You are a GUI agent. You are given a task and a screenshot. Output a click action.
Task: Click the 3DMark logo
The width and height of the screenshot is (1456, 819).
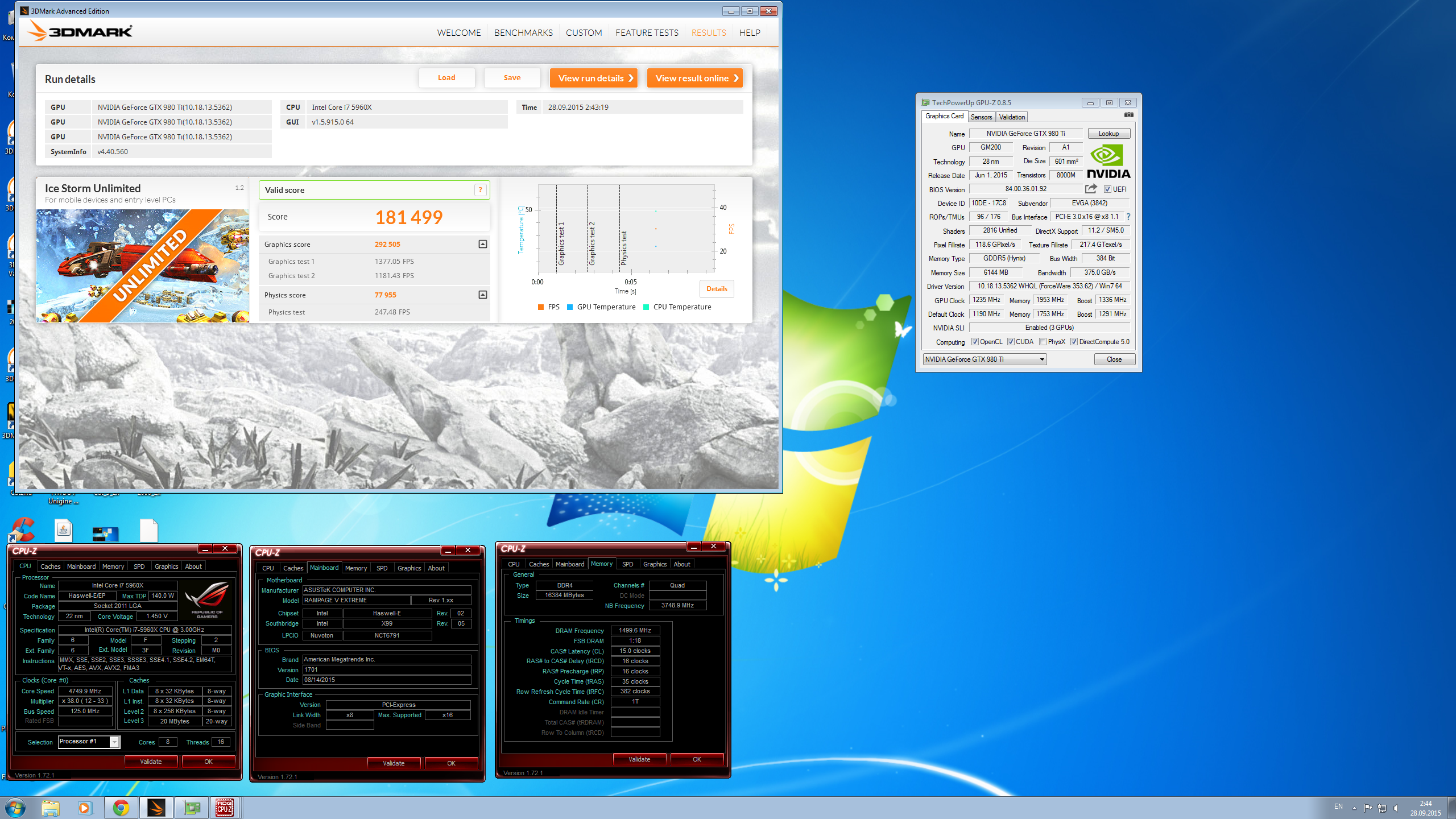click(80, 31)
